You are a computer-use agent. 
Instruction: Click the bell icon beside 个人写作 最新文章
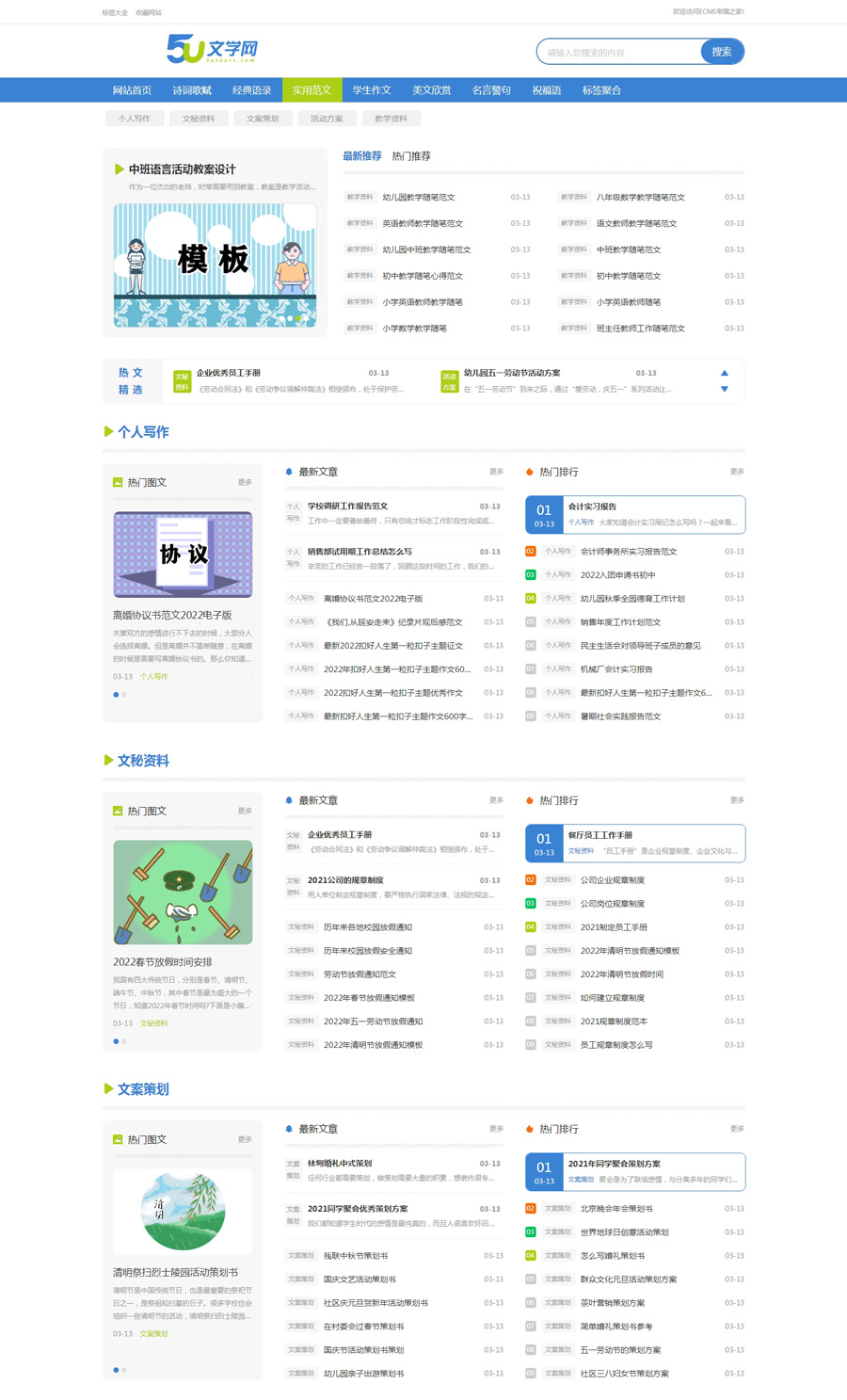[x=289, y=472]
